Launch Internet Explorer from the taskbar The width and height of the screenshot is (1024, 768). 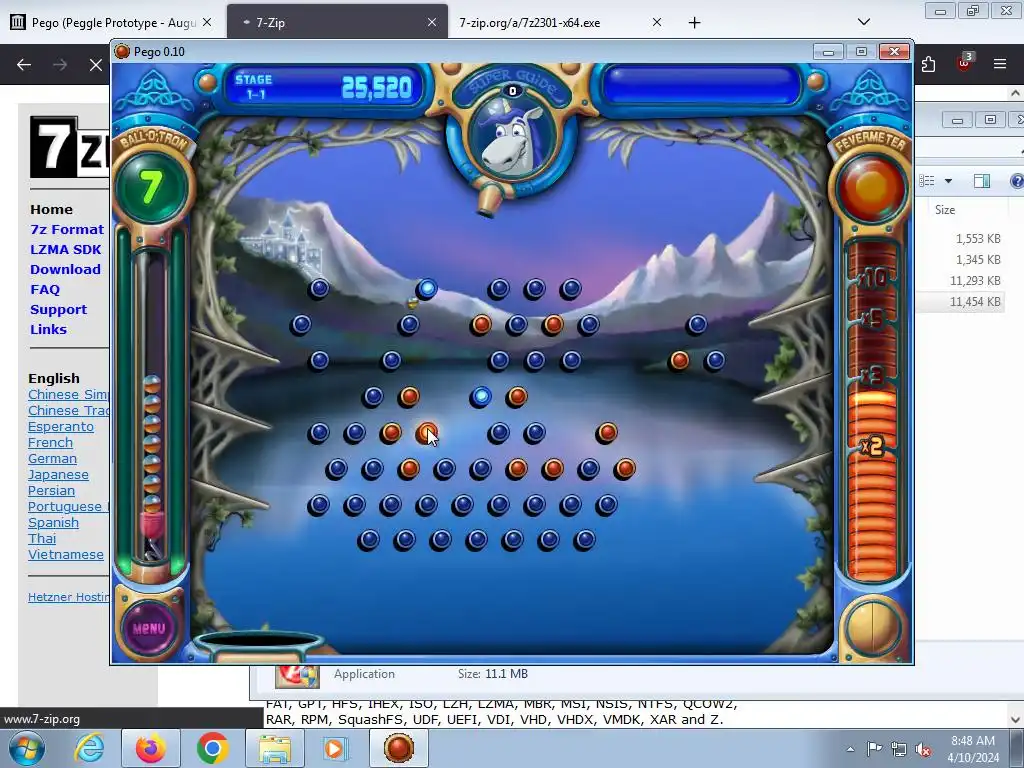pos(88,748)
